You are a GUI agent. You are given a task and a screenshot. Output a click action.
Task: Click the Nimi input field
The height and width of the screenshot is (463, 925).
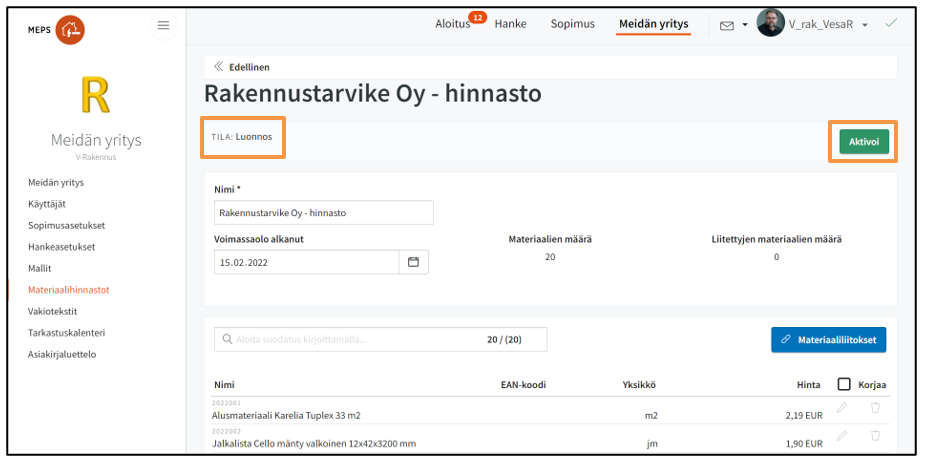click(x=323, y=213)
